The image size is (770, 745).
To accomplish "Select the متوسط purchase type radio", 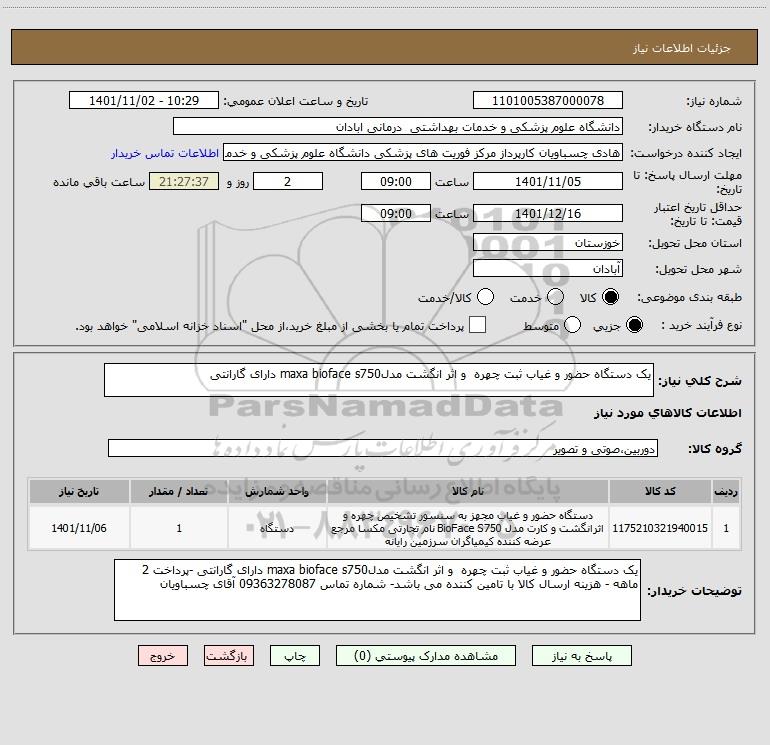I will [573, 325].
